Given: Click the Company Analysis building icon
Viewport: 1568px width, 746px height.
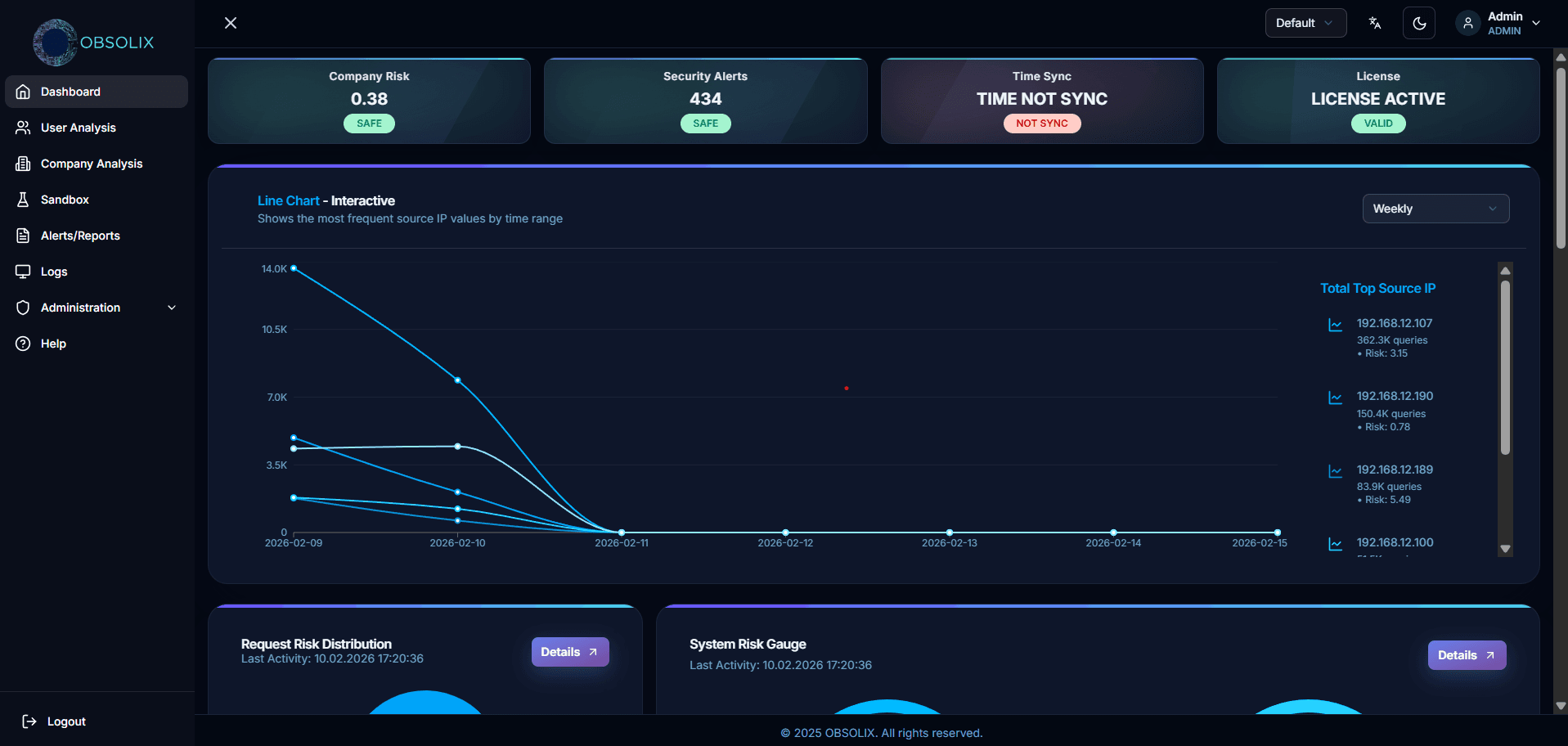Looking at the screenshot, I should tap(23, 164).
